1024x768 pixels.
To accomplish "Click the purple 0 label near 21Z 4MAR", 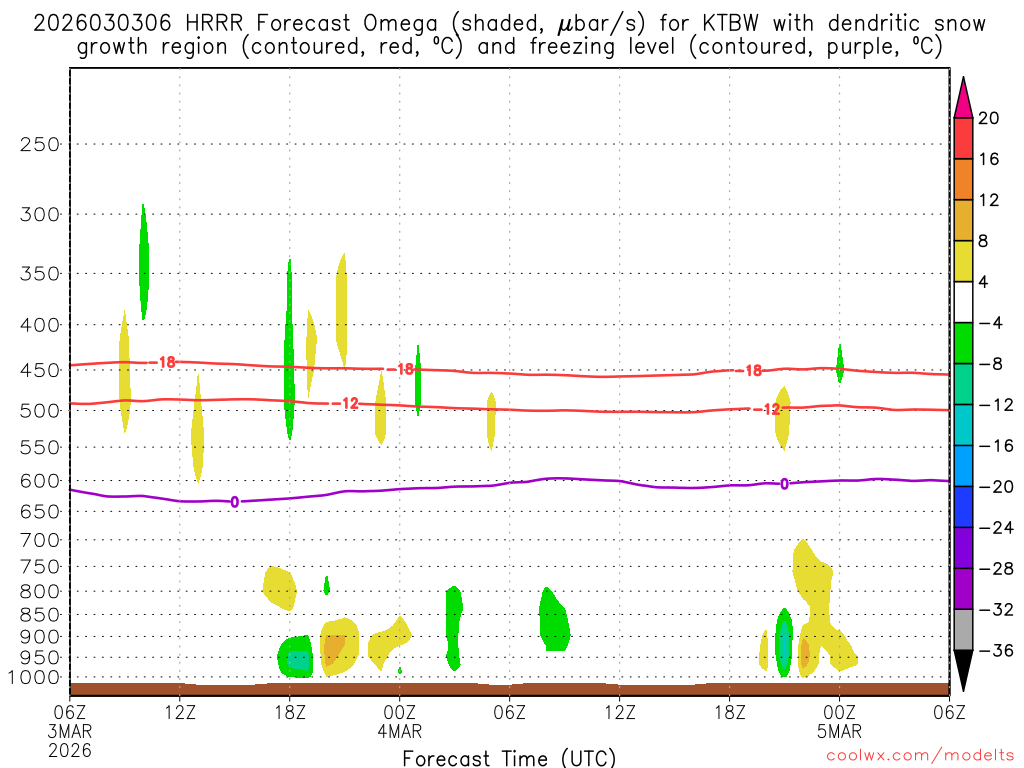I will click(784, 484).
